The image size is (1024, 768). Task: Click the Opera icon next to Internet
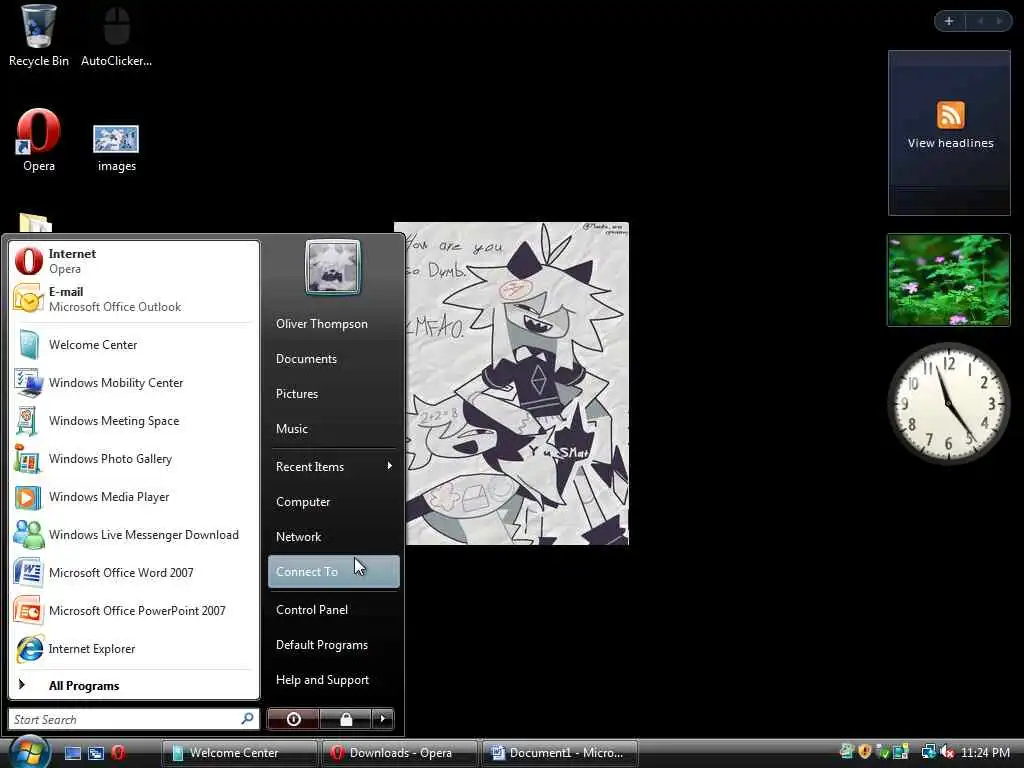(x=29, y=260)
